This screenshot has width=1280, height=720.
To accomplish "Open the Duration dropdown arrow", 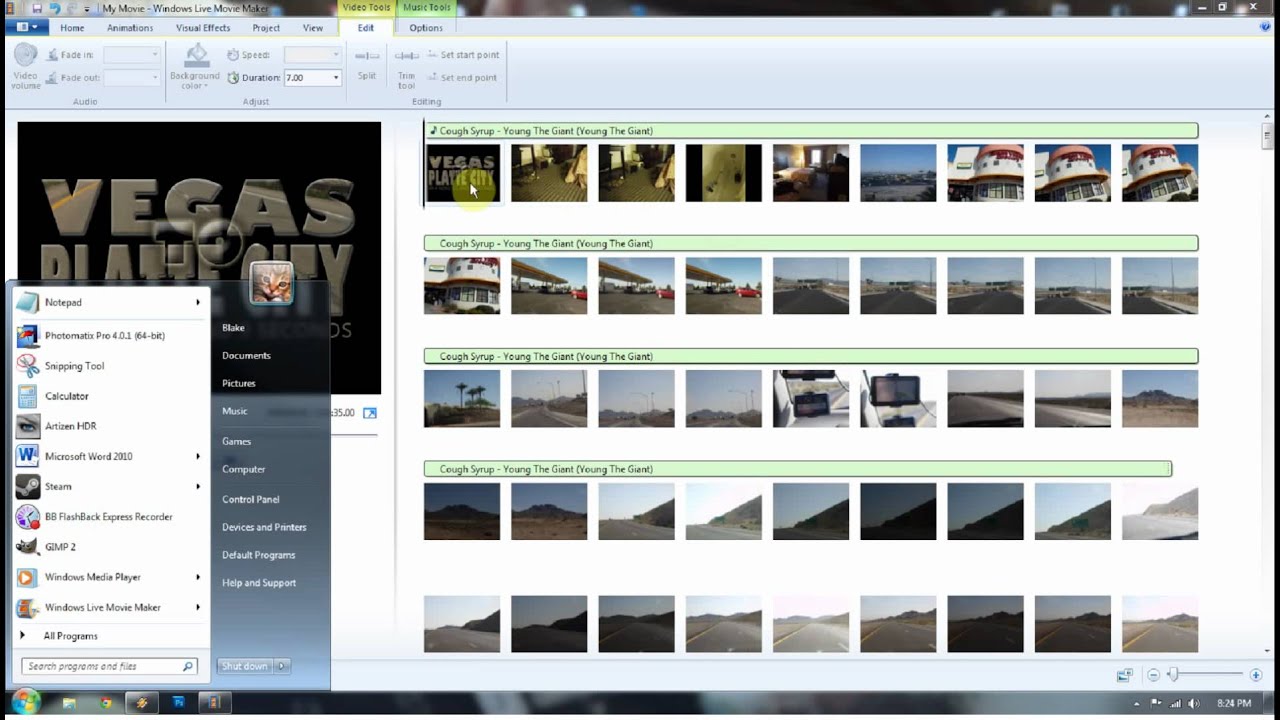I will (335, 77).
